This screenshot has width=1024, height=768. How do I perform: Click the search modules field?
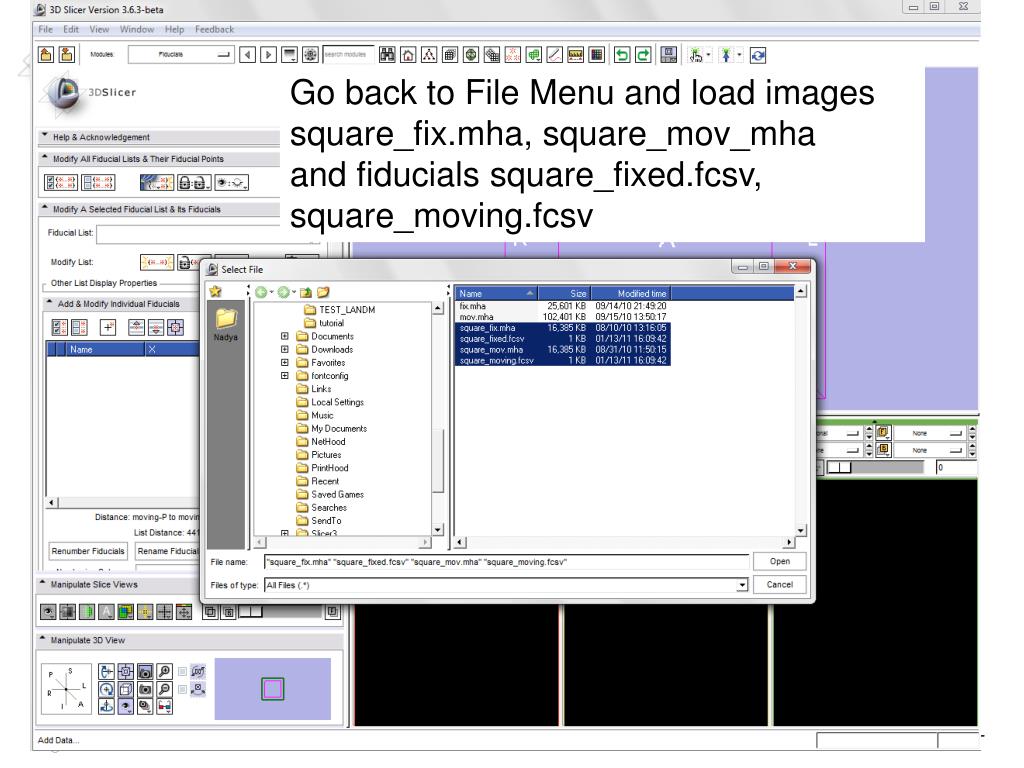(348, 55)
